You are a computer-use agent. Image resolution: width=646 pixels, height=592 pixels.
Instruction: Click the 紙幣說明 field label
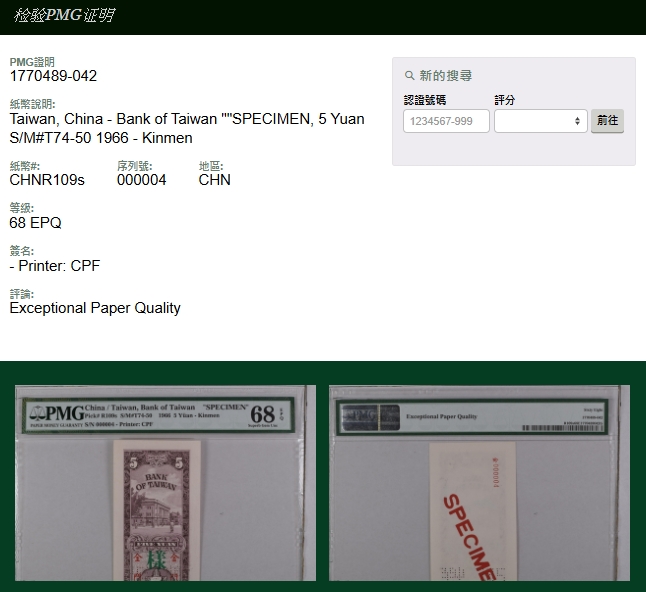click(x=32, y=104)
